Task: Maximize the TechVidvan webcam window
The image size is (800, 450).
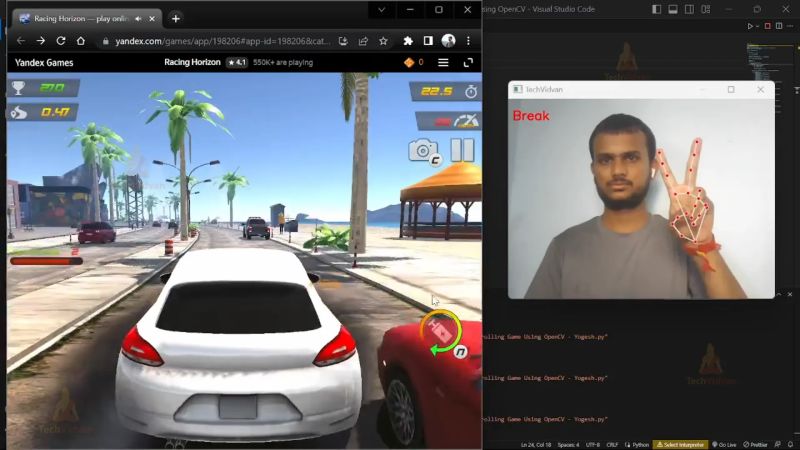Action: [x=731, y=89]
